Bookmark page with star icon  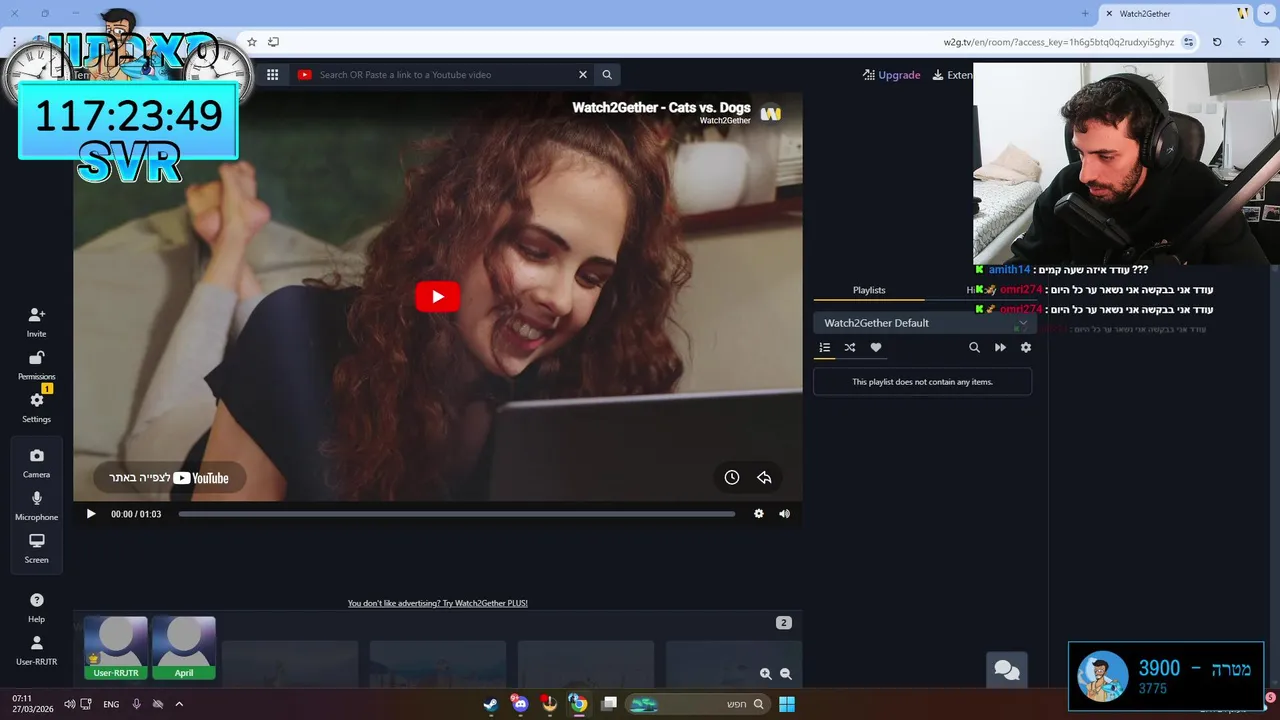click(252, 42)
